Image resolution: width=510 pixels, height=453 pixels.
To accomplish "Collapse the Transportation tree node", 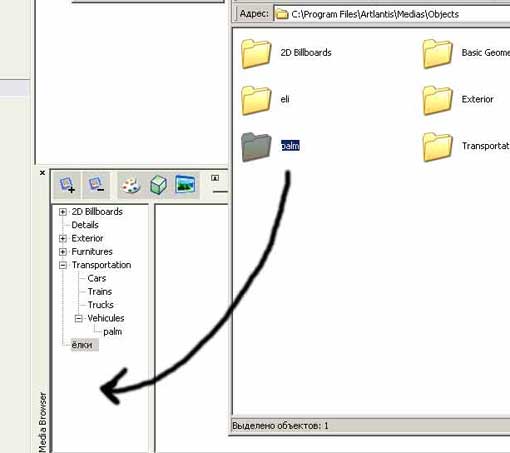I will pos(63,265).
